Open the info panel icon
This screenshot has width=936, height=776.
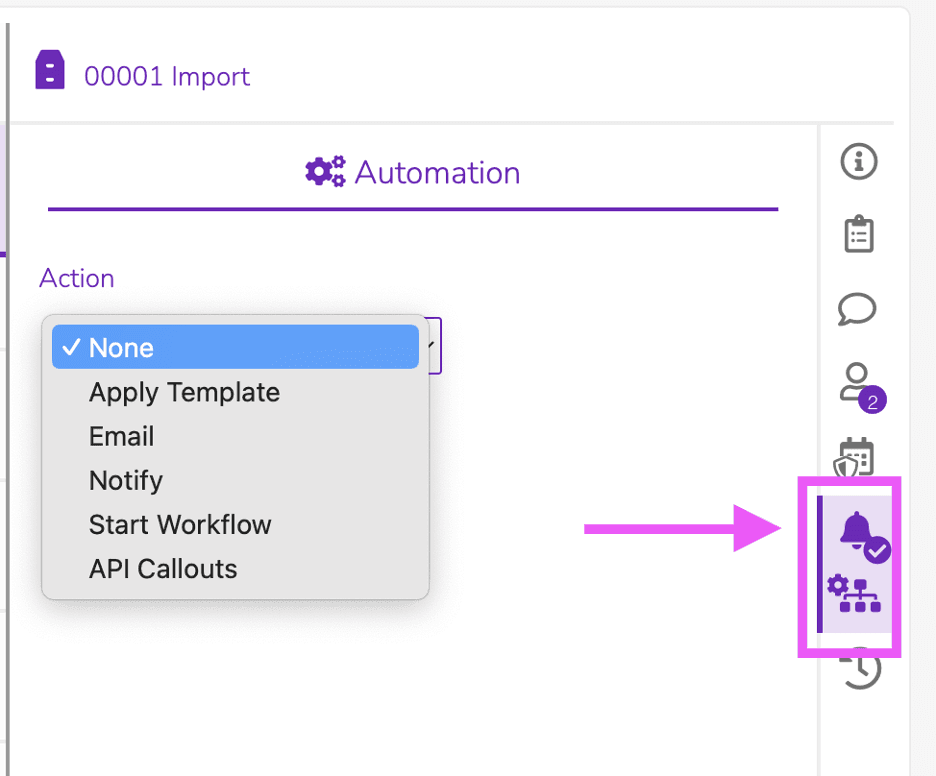[x=858, y=162]
